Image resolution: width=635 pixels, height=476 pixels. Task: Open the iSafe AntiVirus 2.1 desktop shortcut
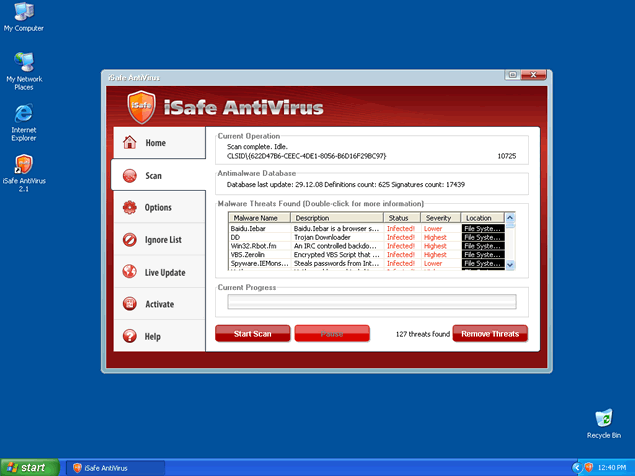[24, 164]
